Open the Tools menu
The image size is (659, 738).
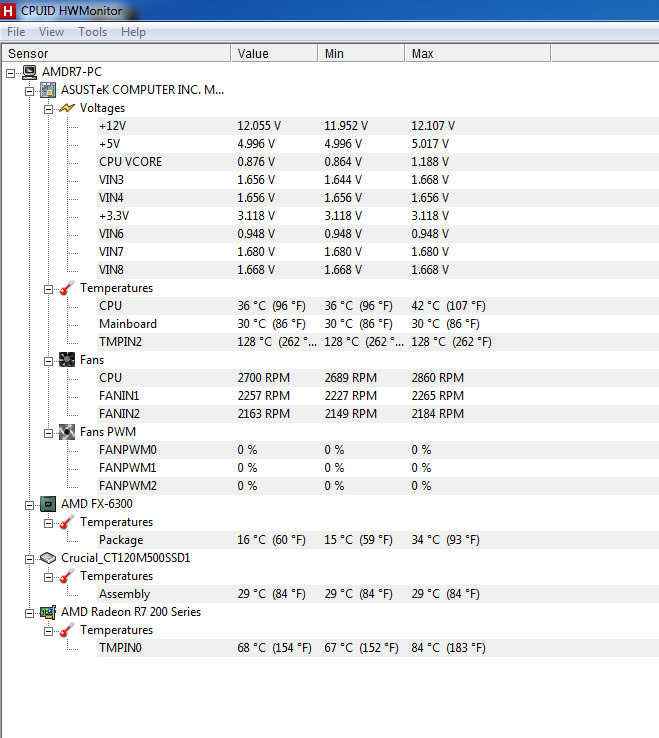93,32
